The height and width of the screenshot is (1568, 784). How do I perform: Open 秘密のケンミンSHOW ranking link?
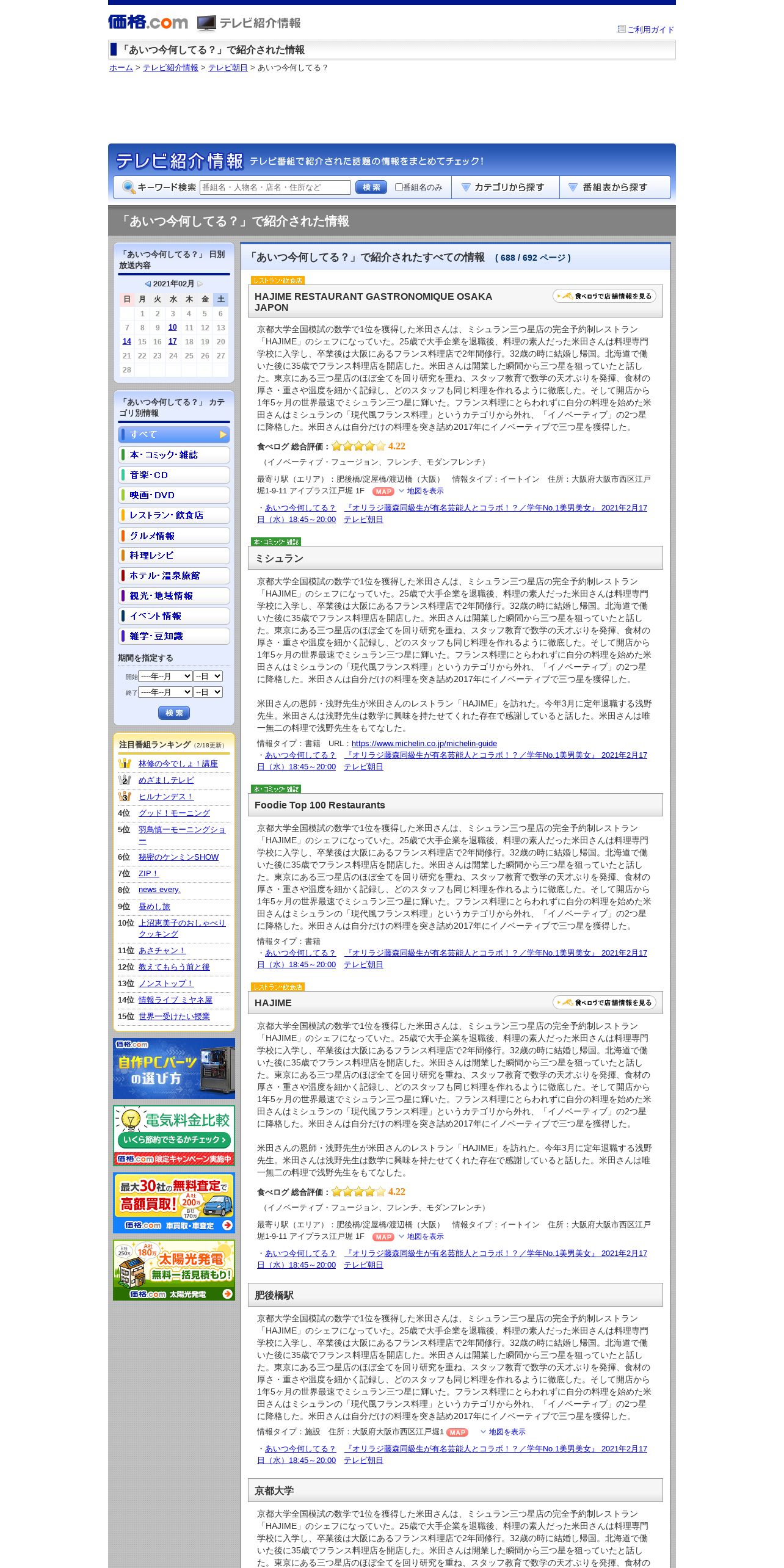(x=178, y=857)
